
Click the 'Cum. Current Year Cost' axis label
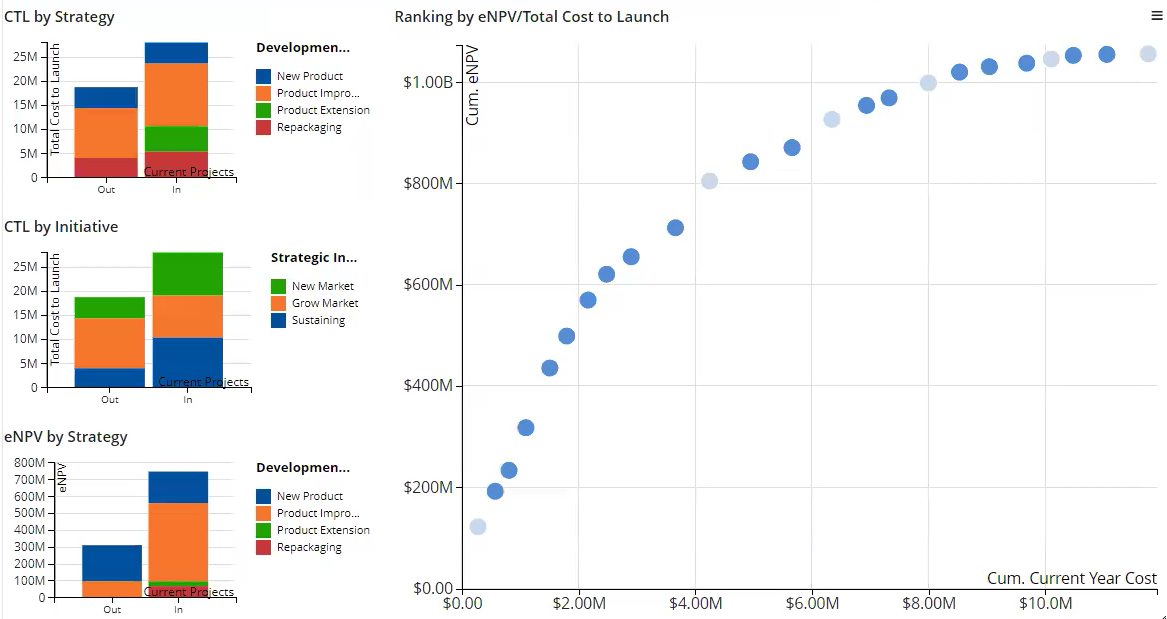[x=1072, y=578]
